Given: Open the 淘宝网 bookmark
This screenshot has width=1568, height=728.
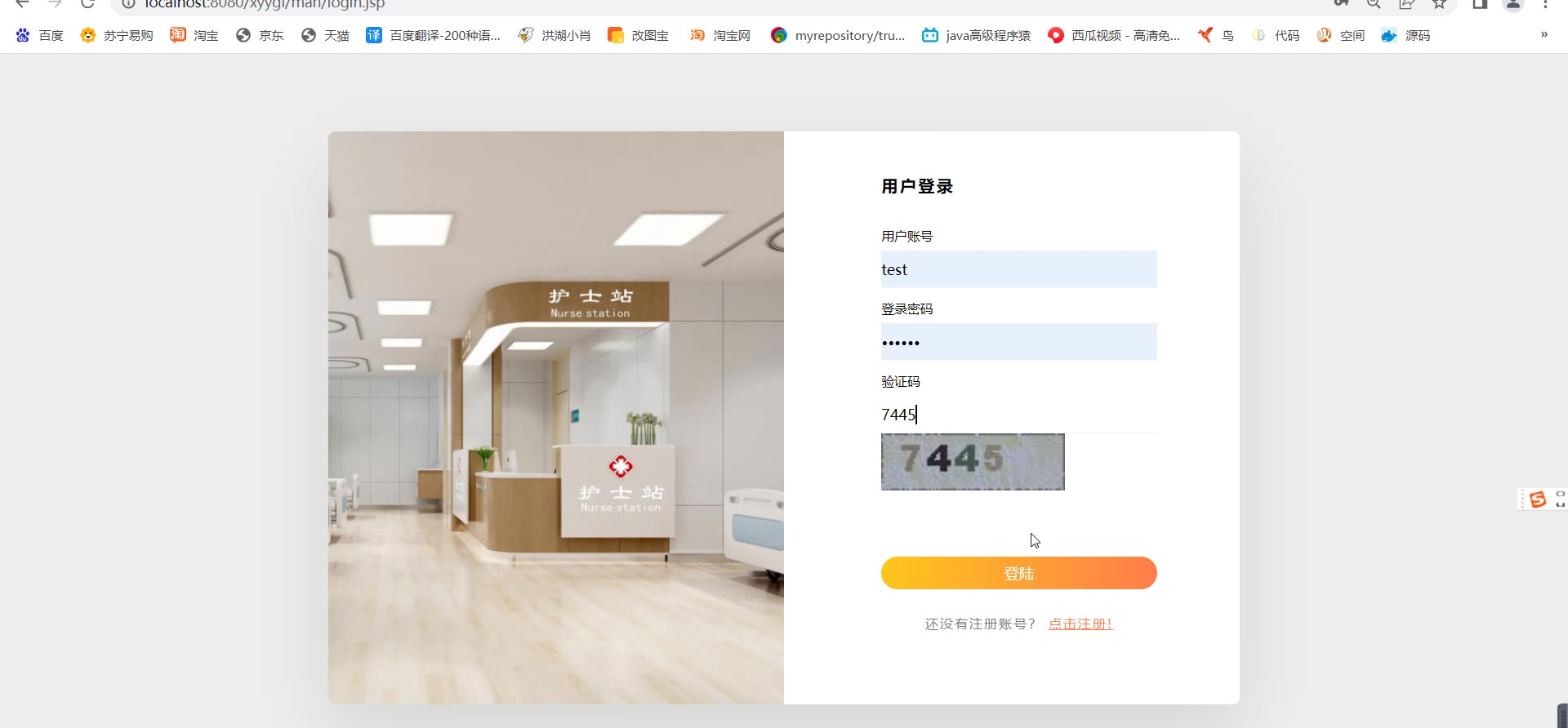Looking at the screenshot, I should [x=719, y=36].
